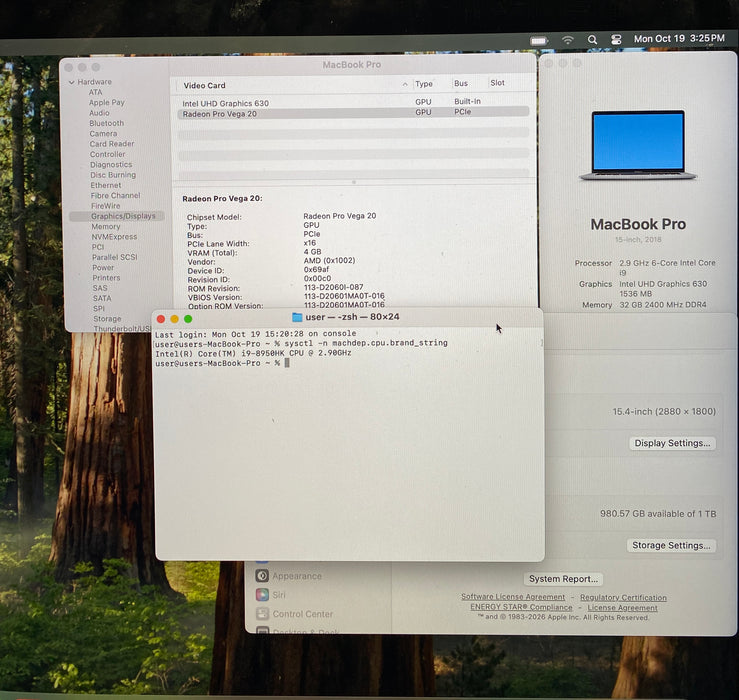
Task: Select the Radeon Pro Vega 20 row
Action: pyautogui.click(x=353, y=113)
